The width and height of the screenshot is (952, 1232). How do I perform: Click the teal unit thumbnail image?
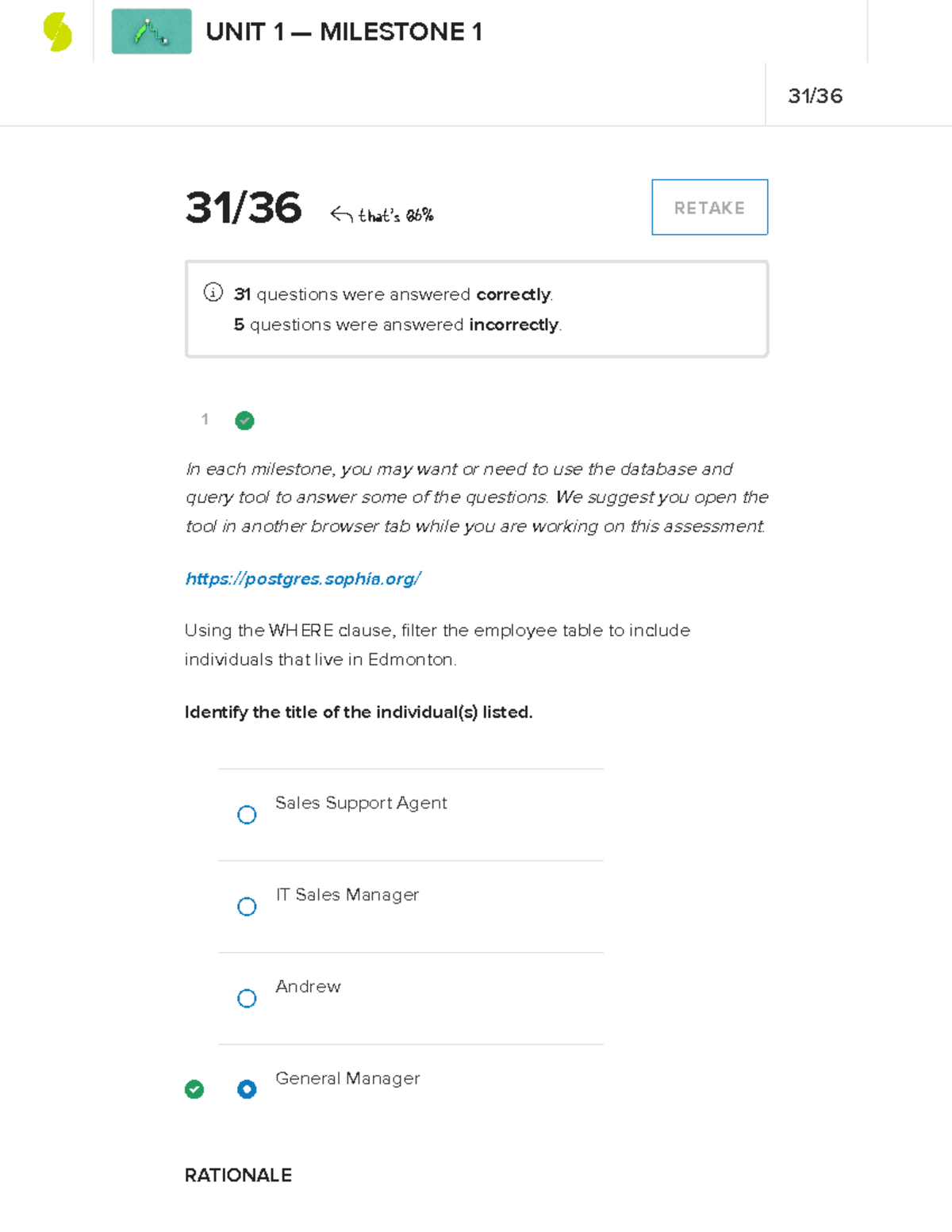[x=152, y=32]
